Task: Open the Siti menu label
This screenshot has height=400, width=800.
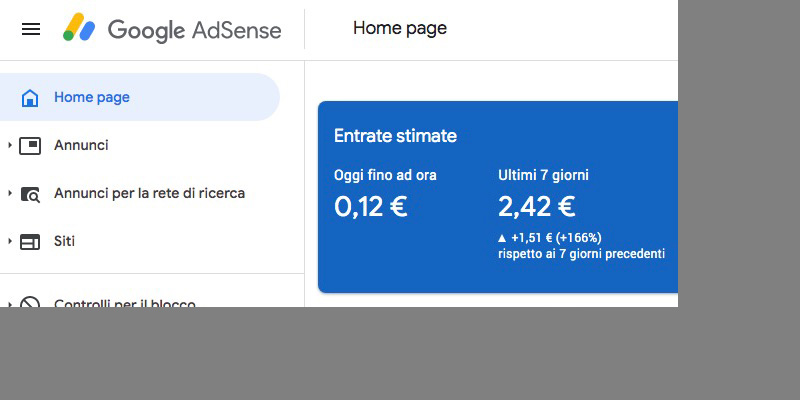Action: click(64, 241)
